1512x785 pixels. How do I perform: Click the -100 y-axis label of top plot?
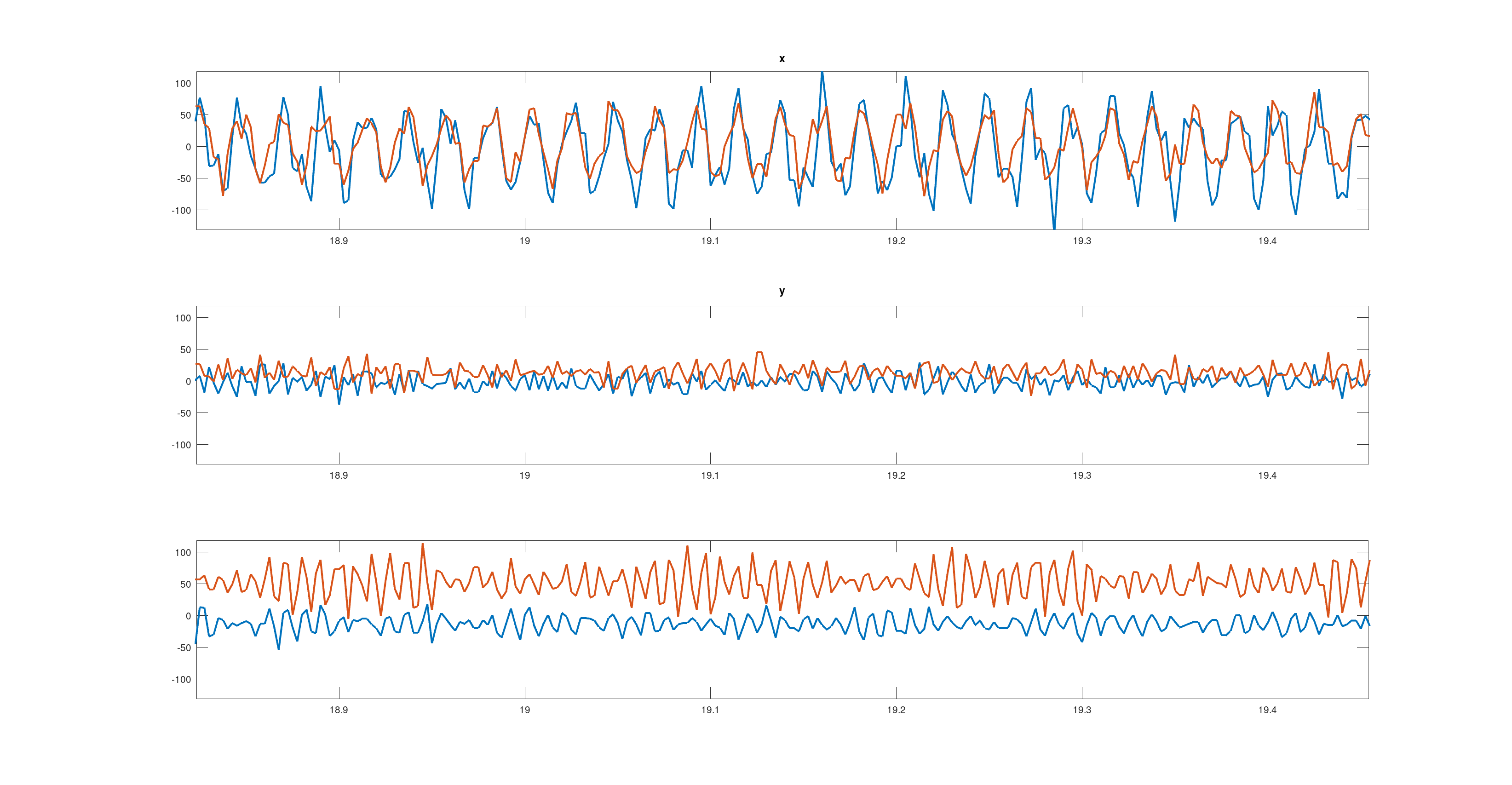181,210
